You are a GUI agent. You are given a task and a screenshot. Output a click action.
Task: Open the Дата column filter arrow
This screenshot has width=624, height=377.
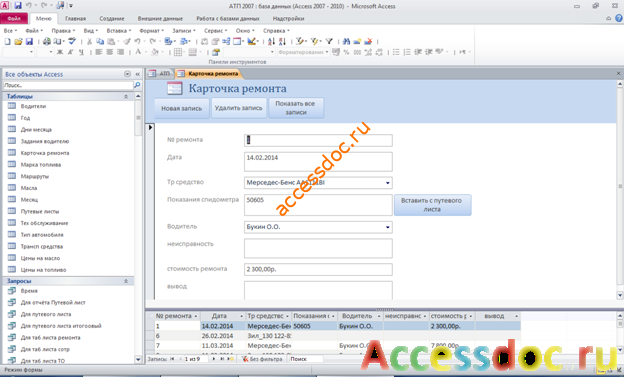241,316
